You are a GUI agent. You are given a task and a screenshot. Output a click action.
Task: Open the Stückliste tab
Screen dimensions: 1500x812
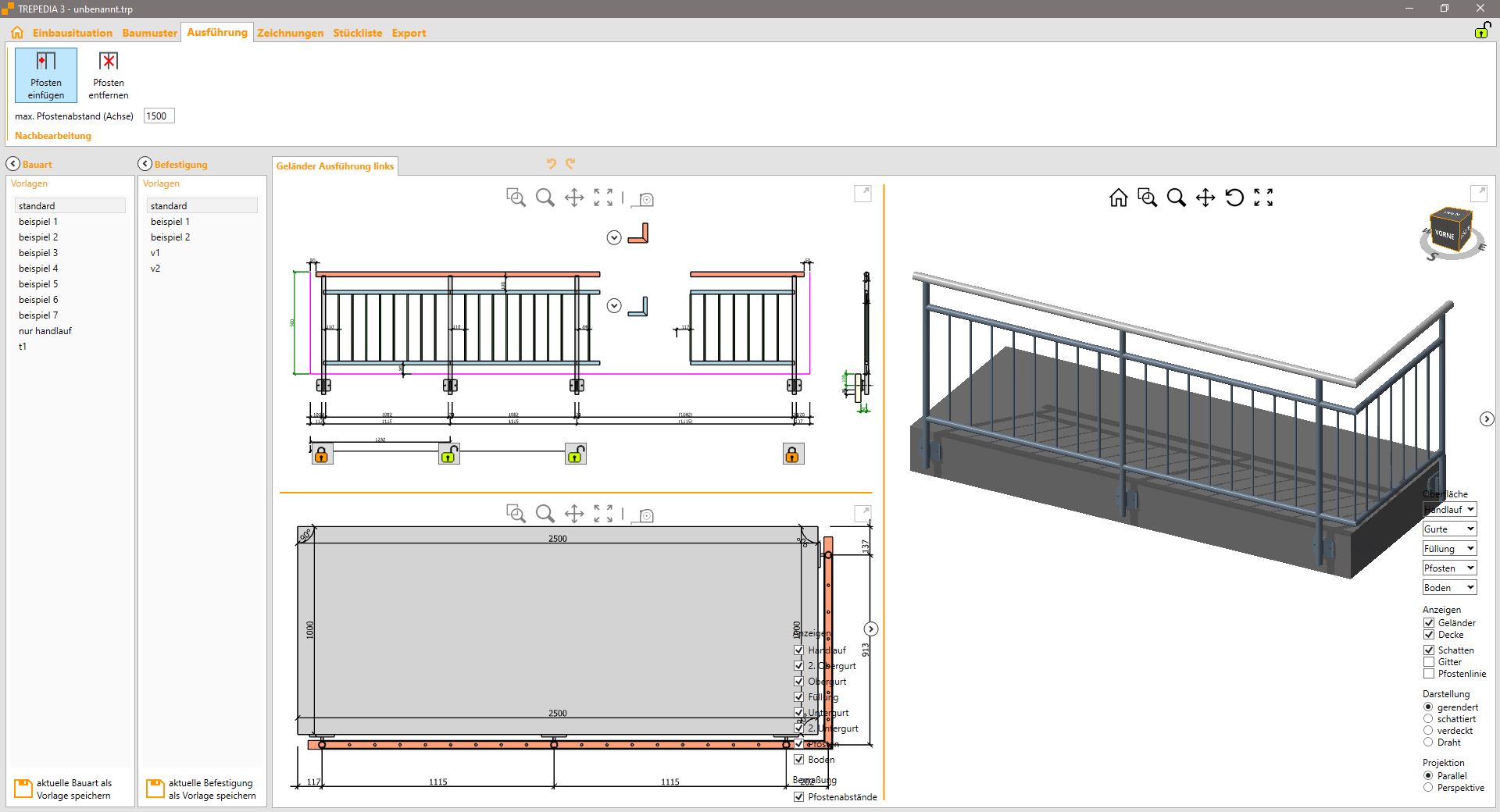[357, 33]
